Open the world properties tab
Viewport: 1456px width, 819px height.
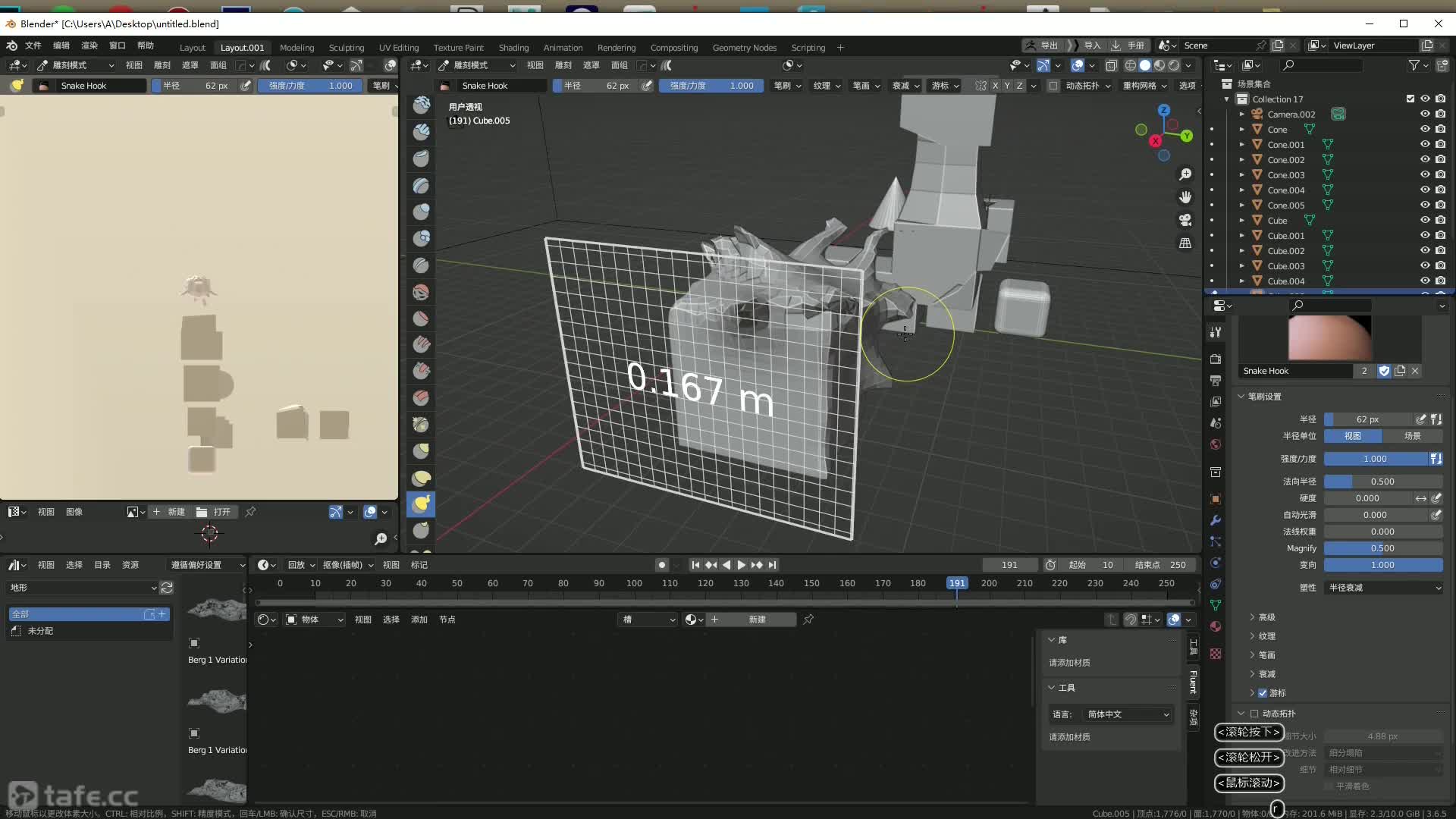(x=1216, y=444)
